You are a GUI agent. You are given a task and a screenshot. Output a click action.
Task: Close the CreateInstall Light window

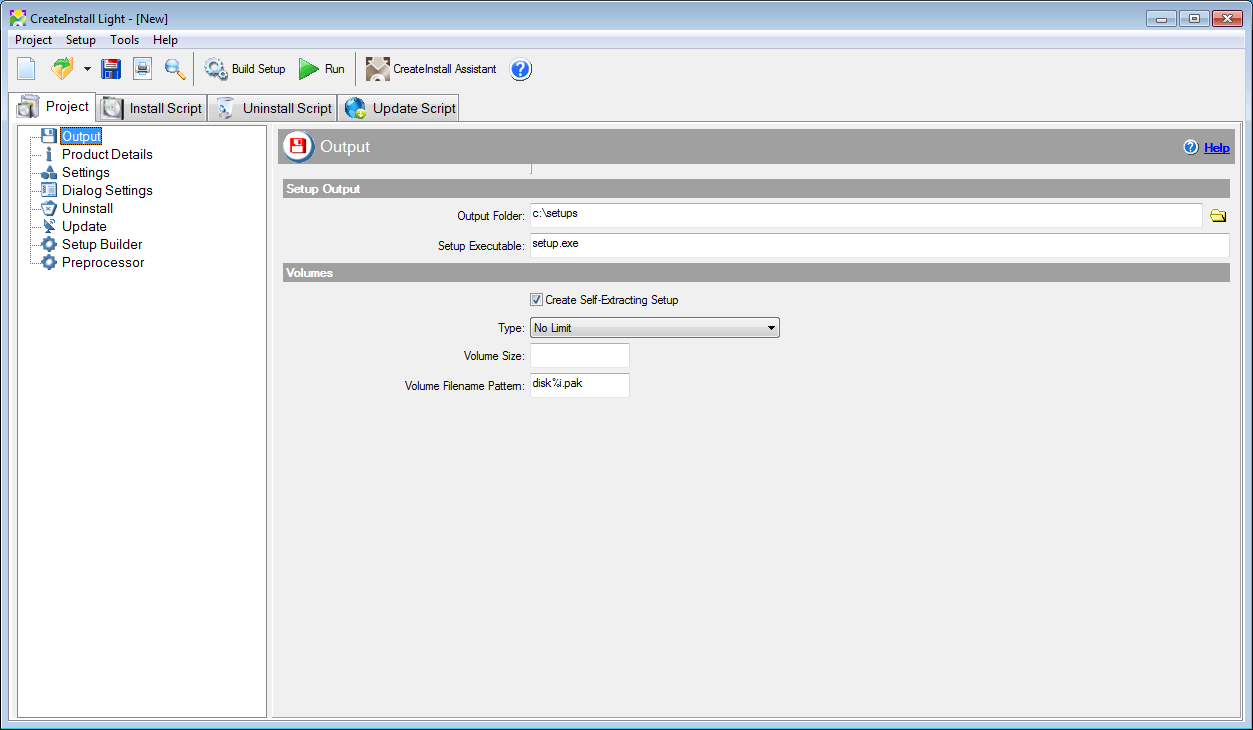(1226, 18)
